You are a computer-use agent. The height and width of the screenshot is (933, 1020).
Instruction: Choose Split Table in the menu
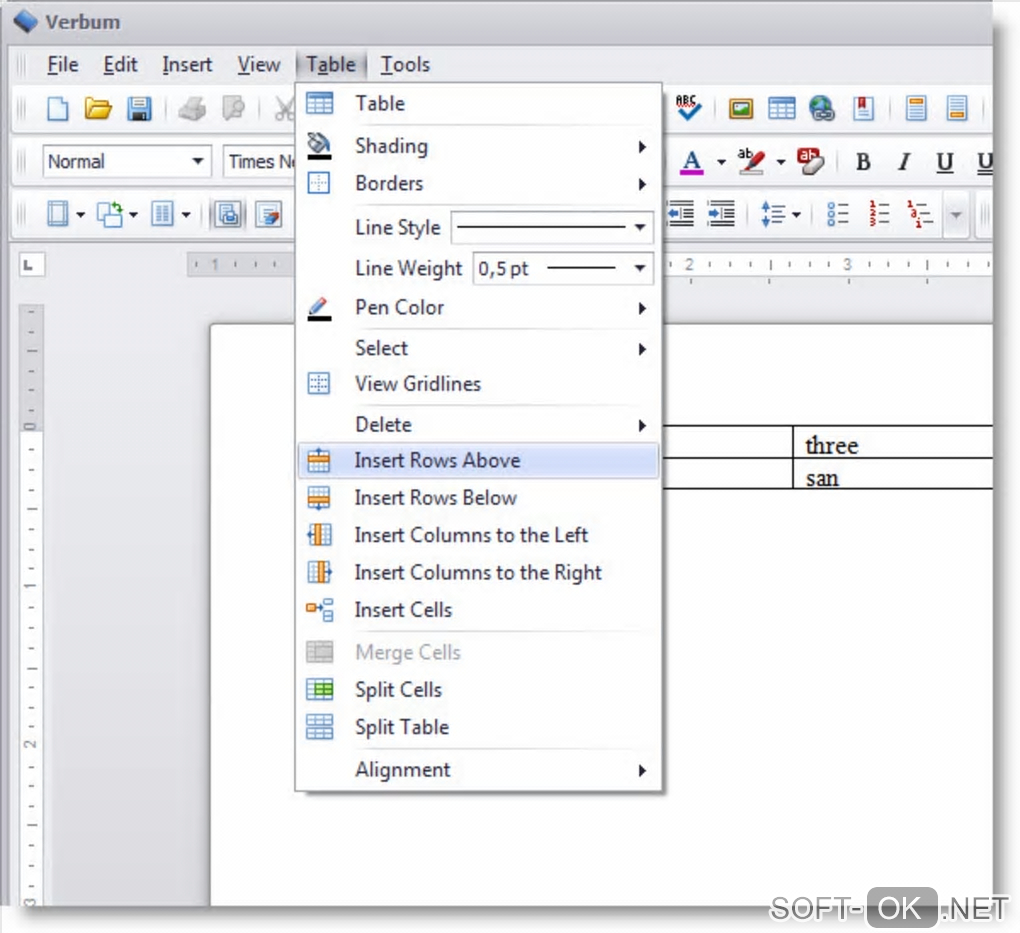point(478,727)
